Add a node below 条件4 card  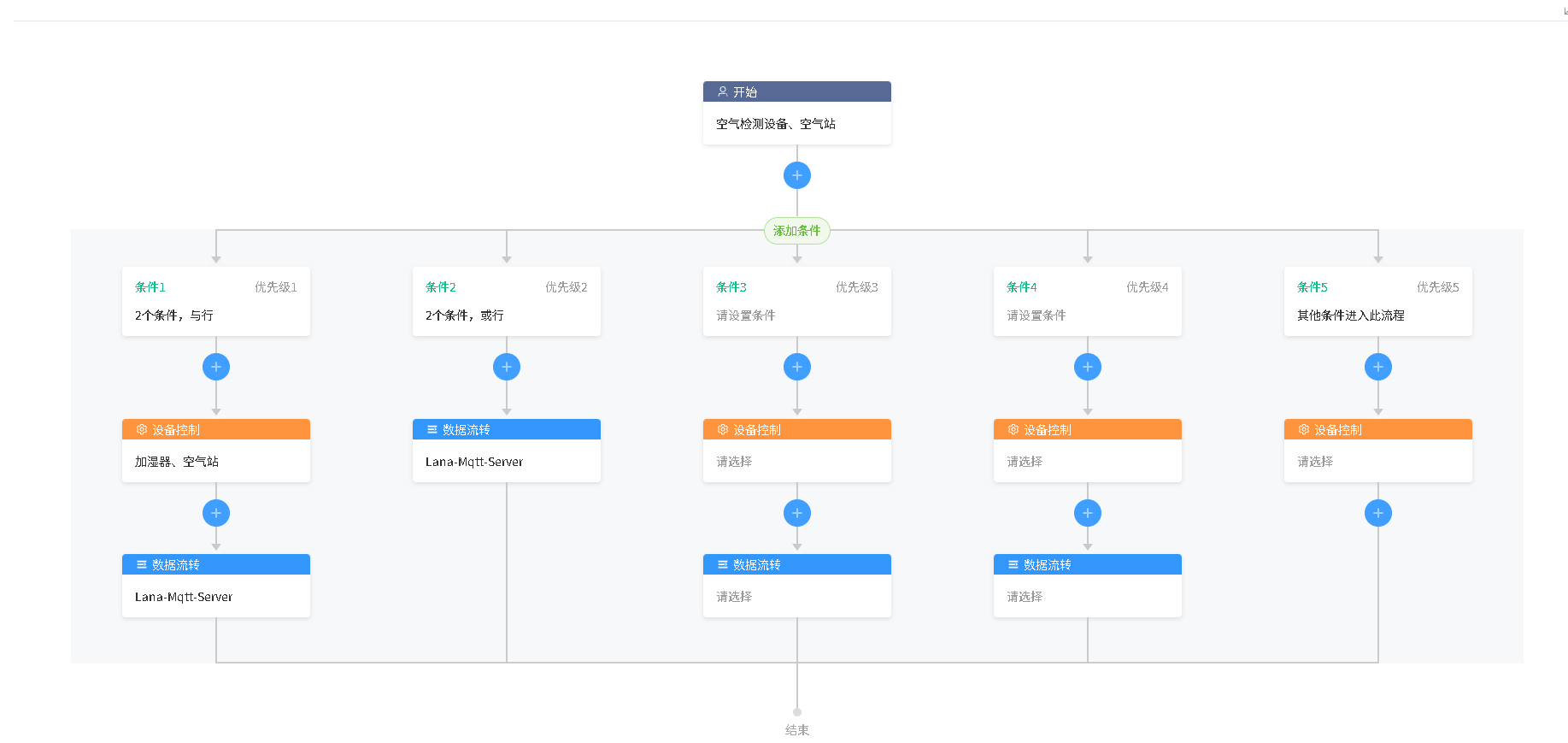pyautogui.click(x=1087, y=367)
